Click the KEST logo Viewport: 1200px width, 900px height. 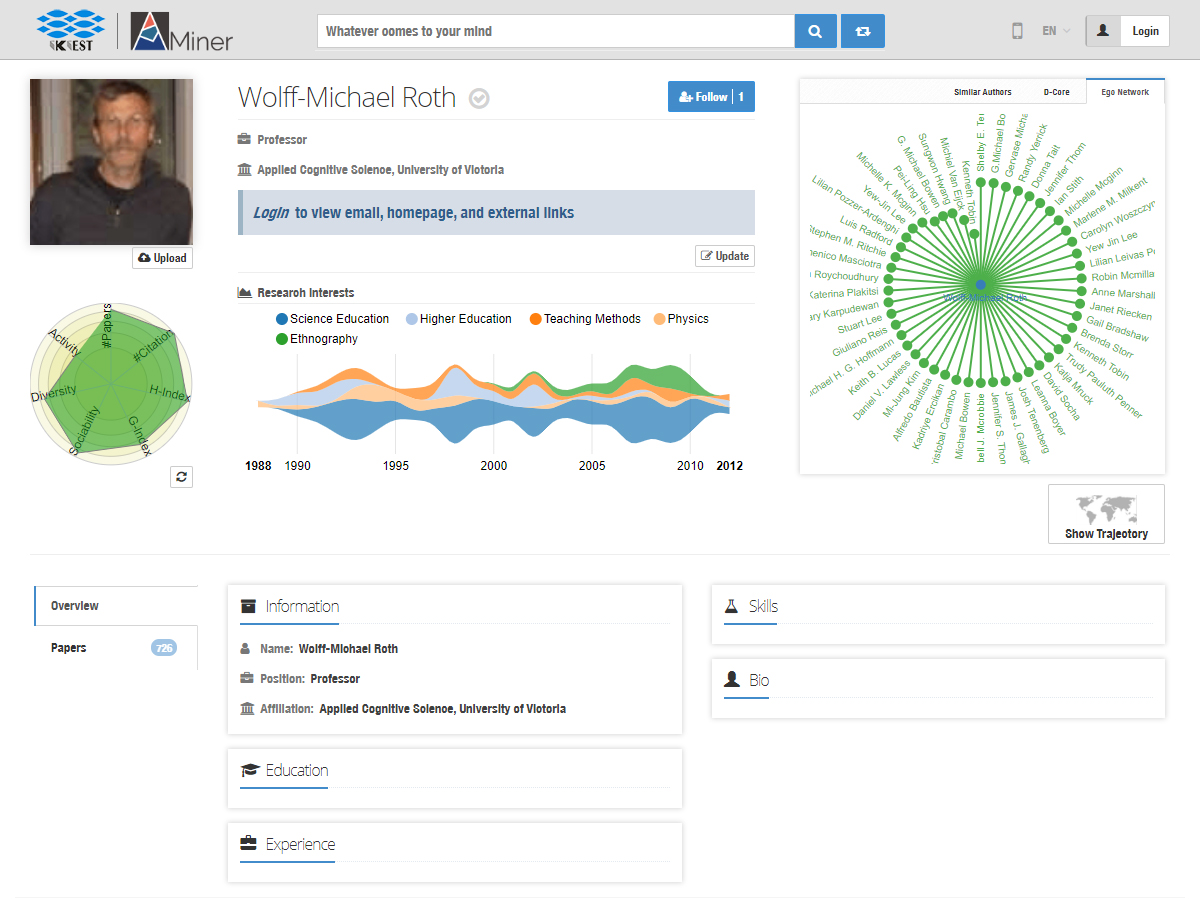tap(70, 31)
